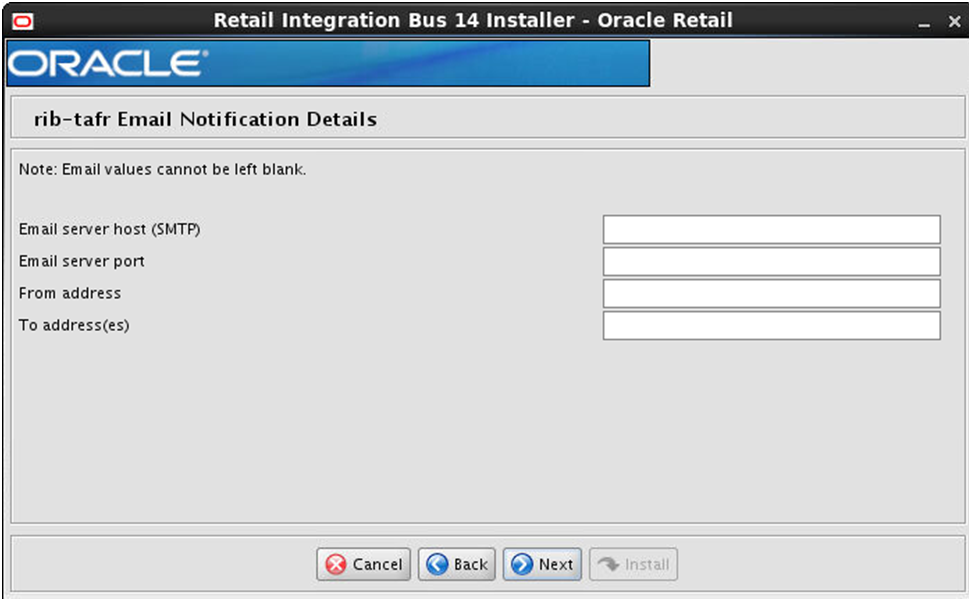Click the Oracle logo banner
The width and height of the screenshot is (971, 601).
pos(328,63)
